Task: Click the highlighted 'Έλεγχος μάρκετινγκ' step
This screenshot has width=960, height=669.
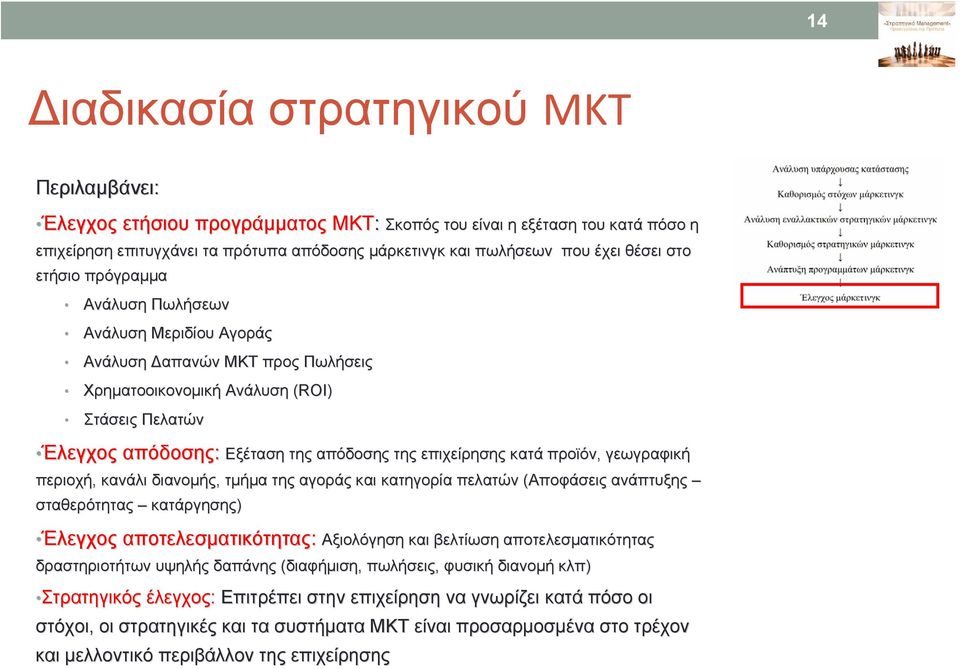Action: [x=839, y=296]
